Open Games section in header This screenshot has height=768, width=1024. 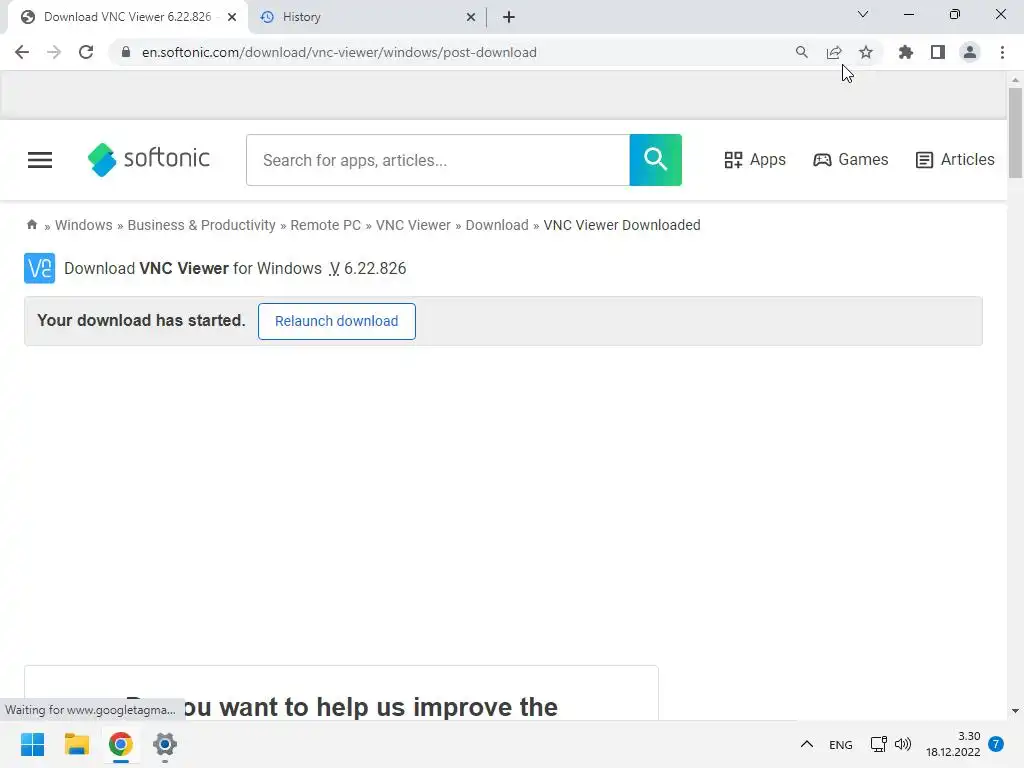click(850, 159)
